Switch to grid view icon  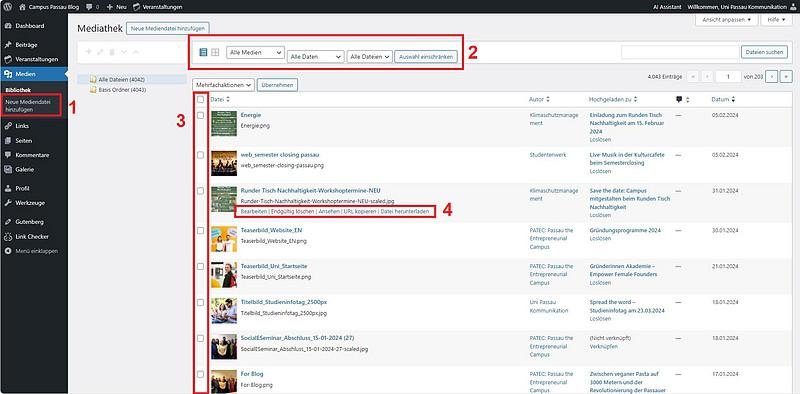[215, 52]
